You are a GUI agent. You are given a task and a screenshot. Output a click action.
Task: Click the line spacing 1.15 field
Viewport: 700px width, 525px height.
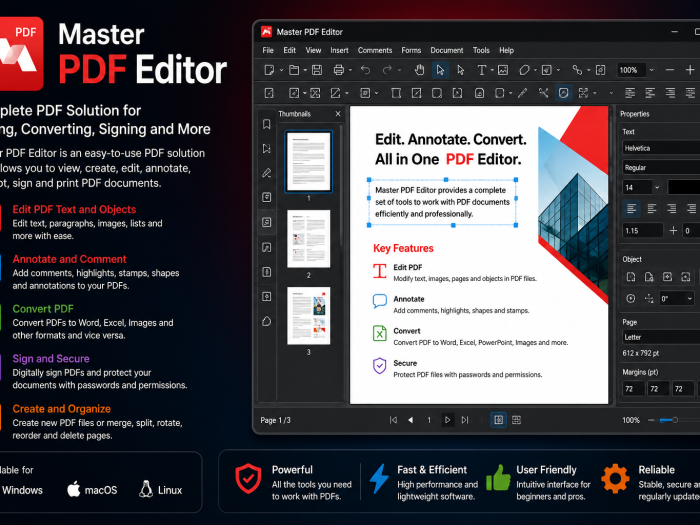point(642,231)
